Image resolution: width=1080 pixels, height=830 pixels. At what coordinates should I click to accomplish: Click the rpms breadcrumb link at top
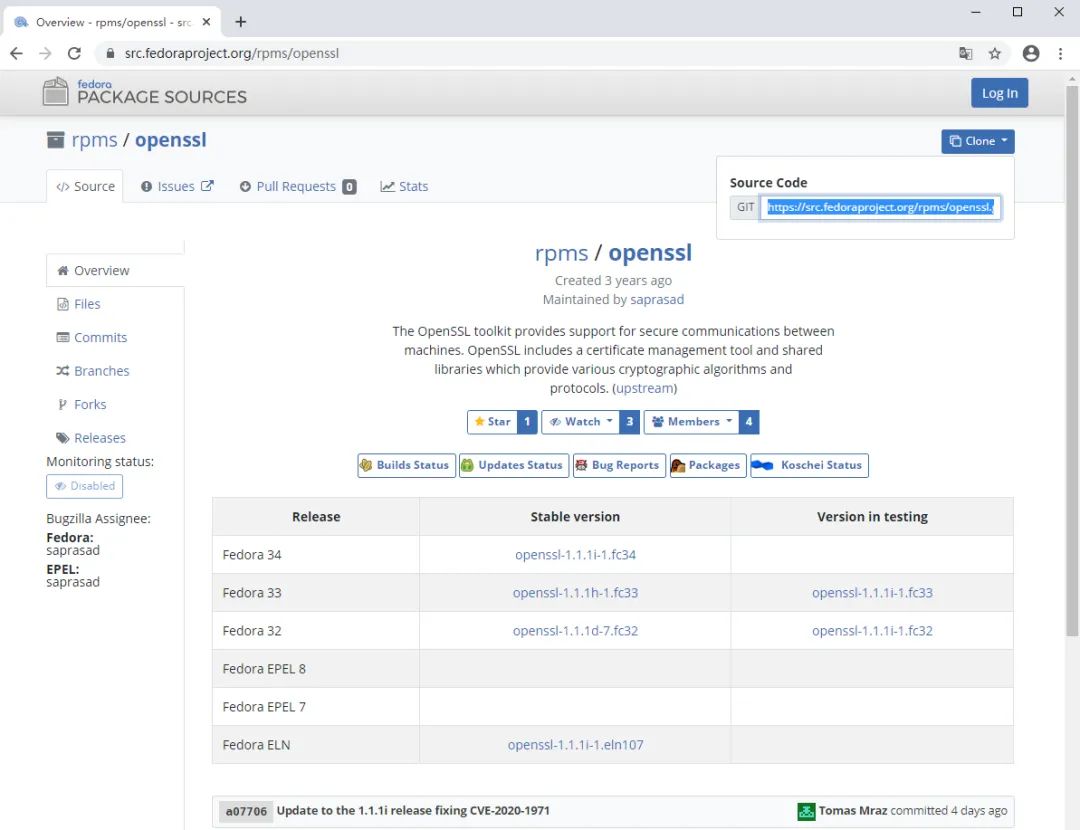tap(94, 140)
